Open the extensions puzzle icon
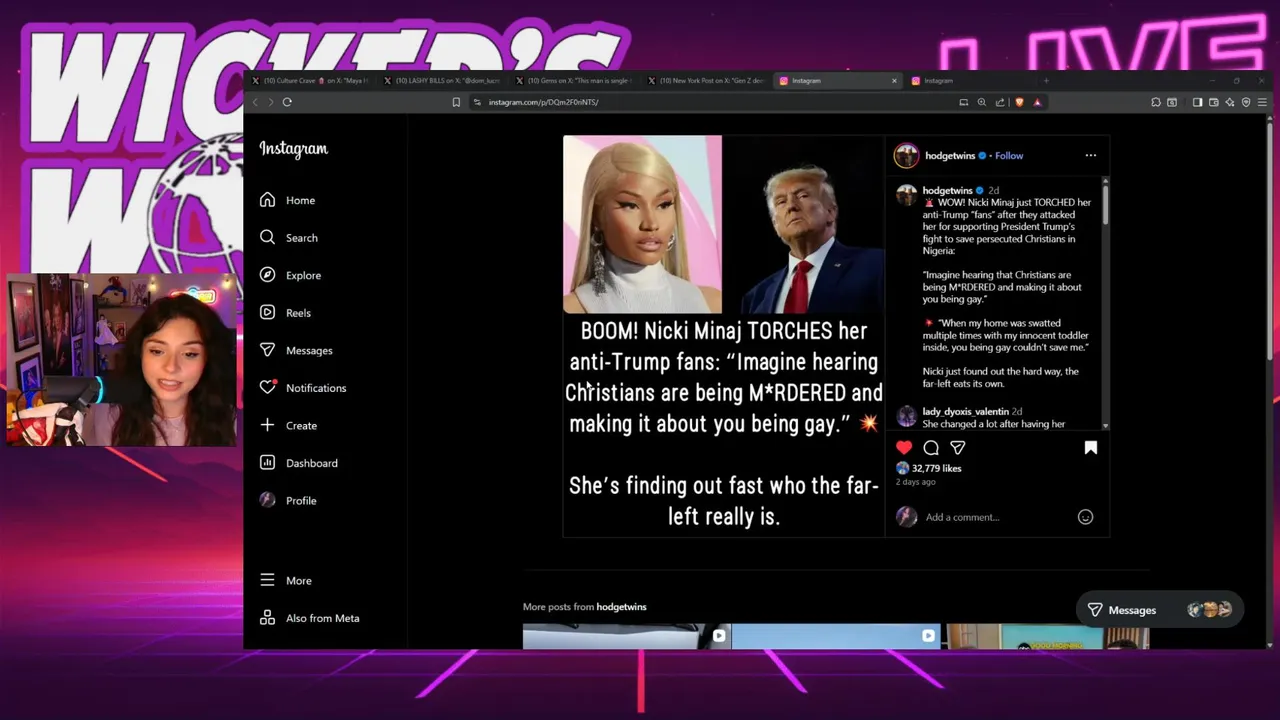 pos(1156,102)
